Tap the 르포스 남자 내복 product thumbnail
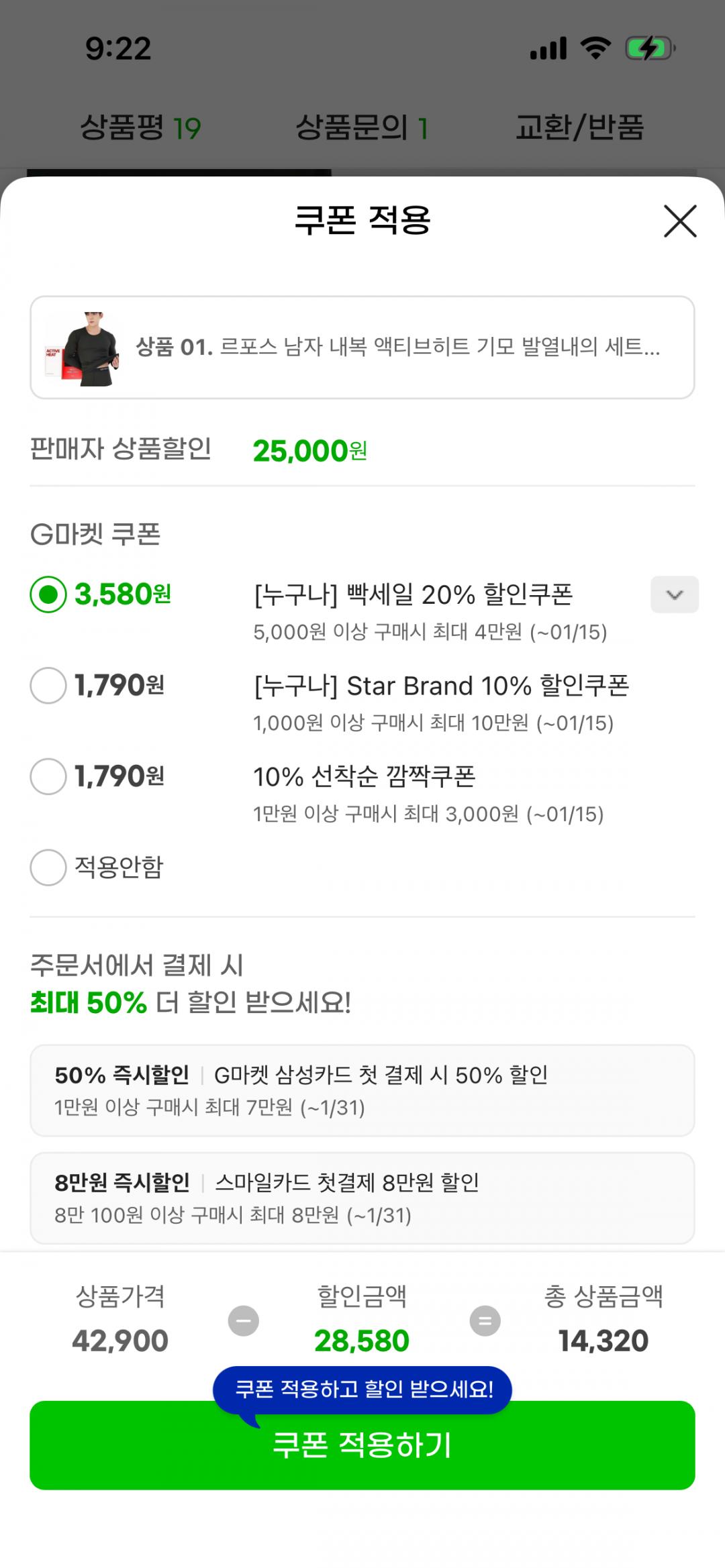The width and height of the screenshot is (725, 1568). pos(83,348)
